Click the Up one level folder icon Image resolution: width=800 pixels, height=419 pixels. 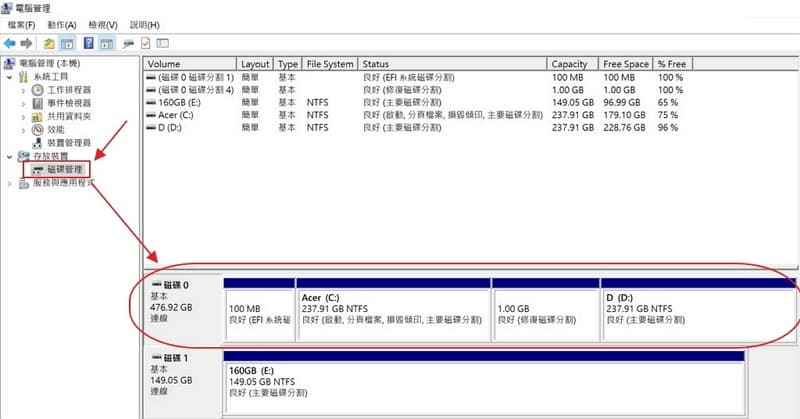[49, 43]
